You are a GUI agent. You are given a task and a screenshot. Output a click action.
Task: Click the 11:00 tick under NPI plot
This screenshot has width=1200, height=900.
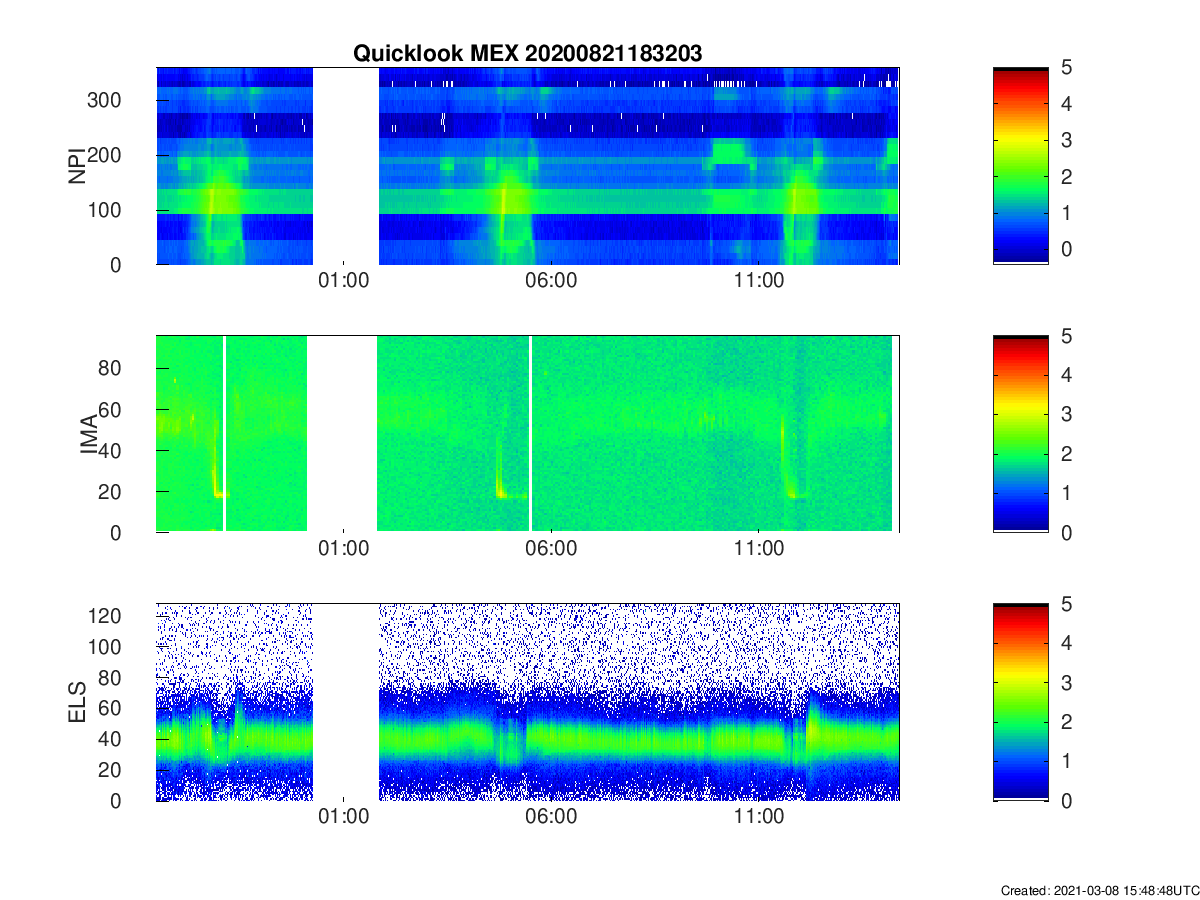pyautogui.click(x=758, y=281)
